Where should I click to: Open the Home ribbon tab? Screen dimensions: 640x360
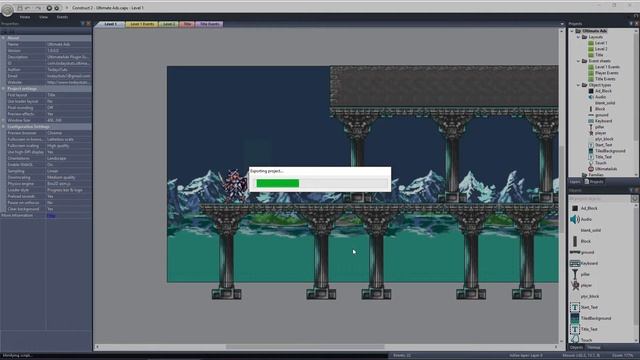point(25,17)
